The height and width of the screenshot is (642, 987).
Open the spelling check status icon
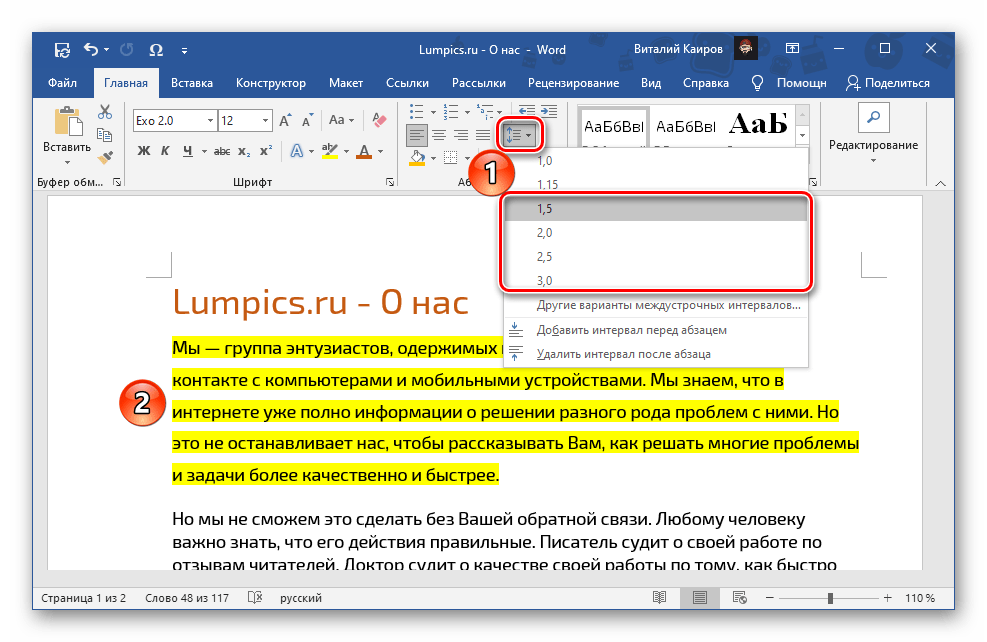[x=255, y=598]
